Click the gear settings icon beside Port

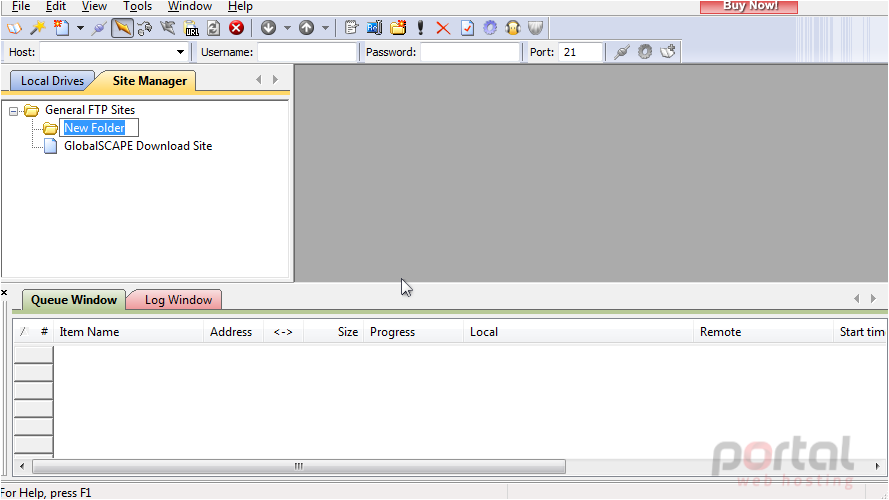[x=645, y=52]
